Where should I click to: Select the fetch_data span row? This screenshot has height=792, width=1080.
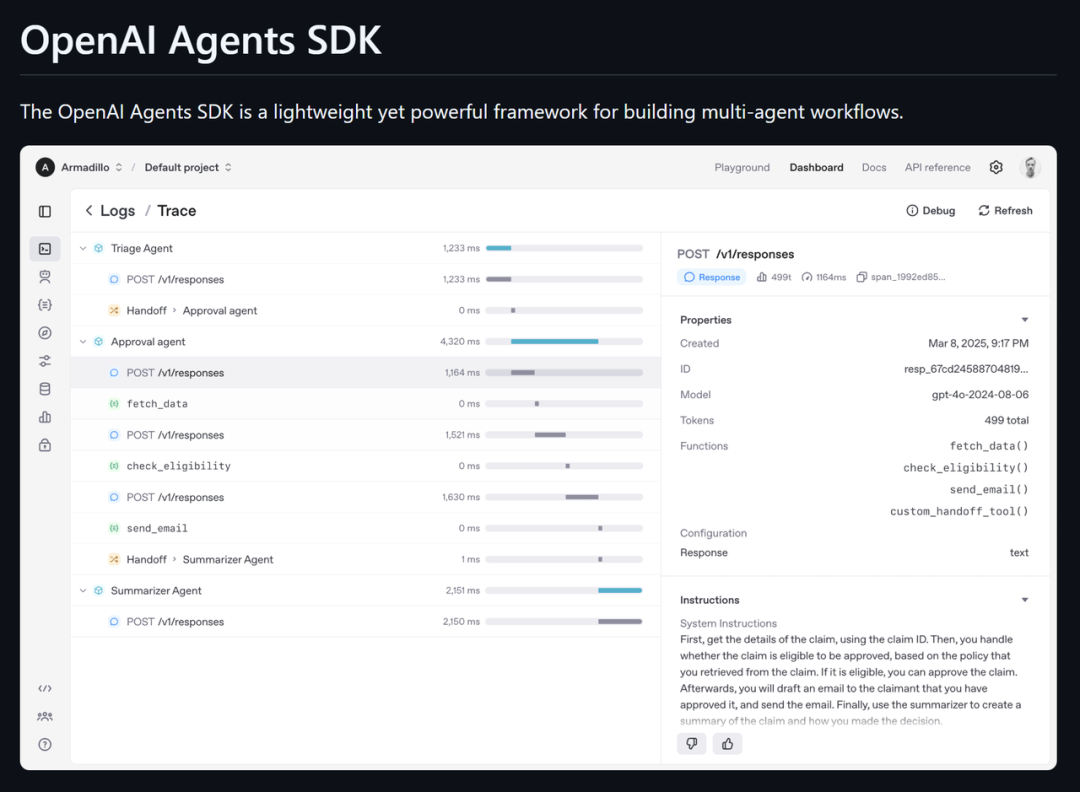tap(366, 404)
